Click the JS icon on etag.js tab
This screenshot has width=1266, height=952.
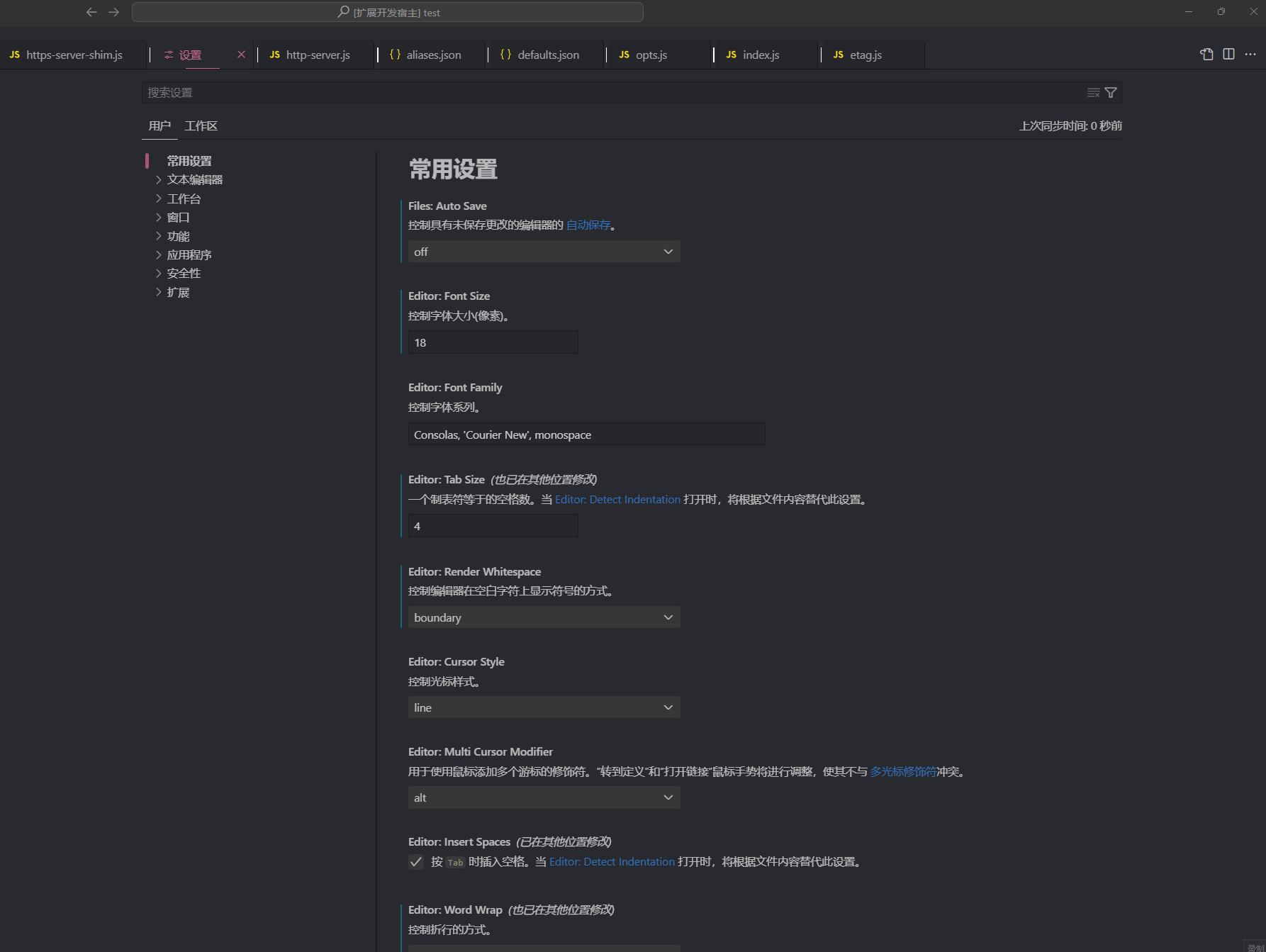839,55
